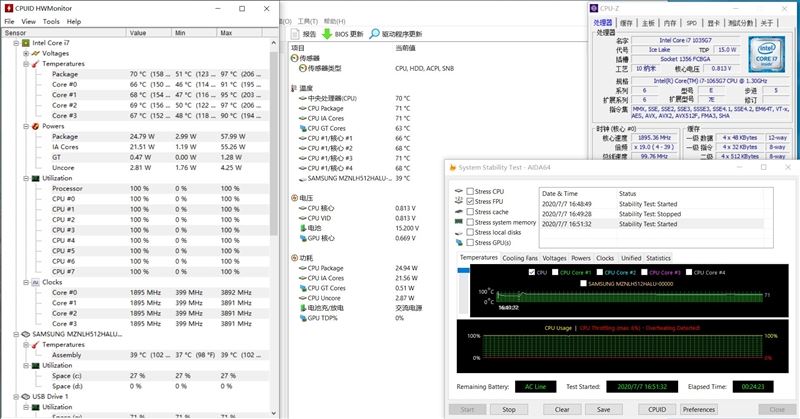Click the Clocks icon in HWMonitor tree
This screenshot has width=800, height=419.
tap(36, 282)
